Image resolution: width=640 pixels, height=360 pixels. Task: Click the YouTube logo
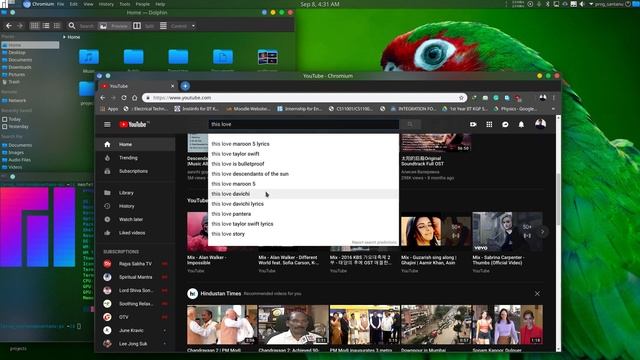coord(134,124)
